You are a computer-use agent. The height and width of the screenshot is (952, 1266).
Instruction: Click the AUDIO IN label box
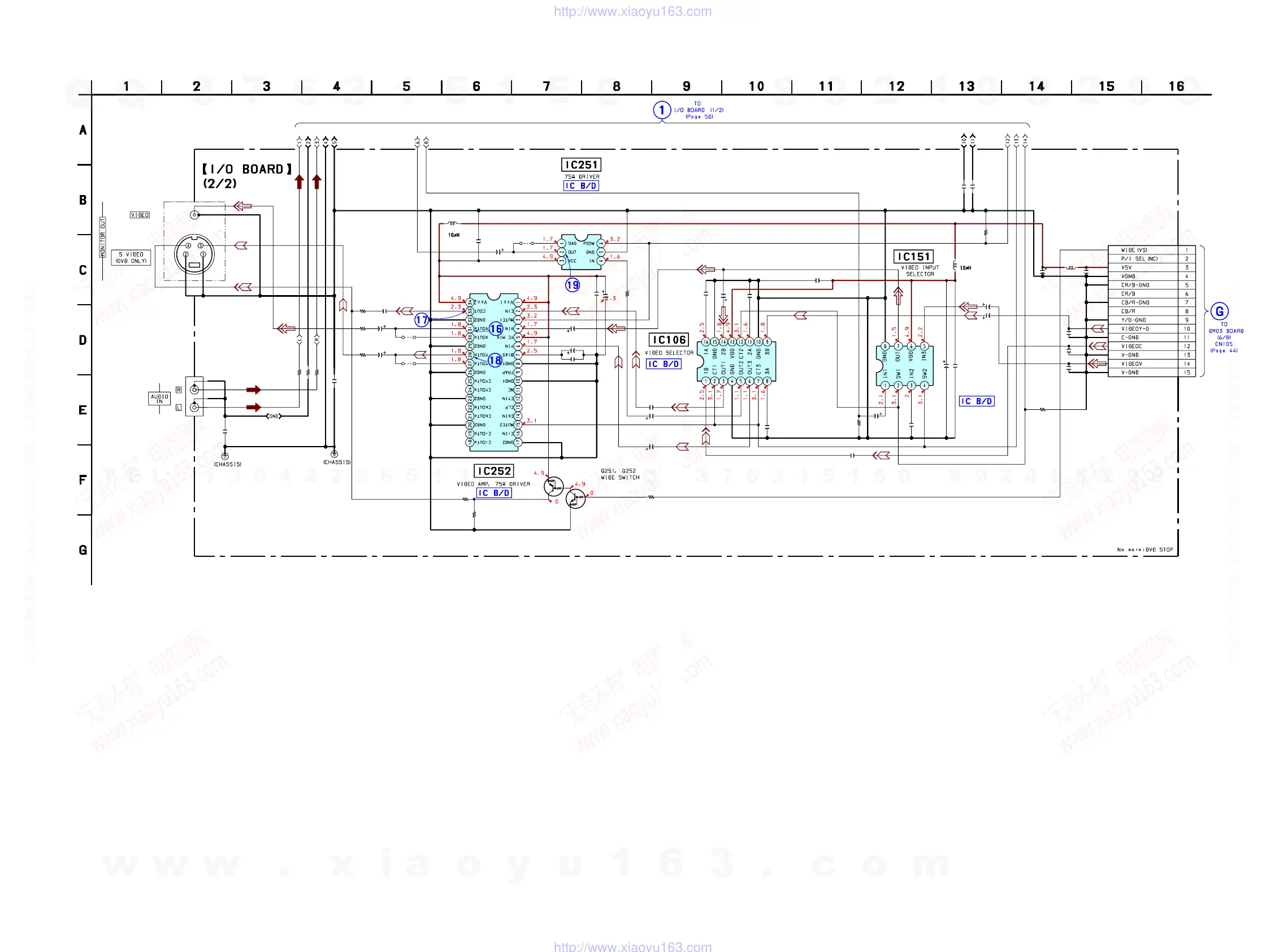tap(159, 399)
